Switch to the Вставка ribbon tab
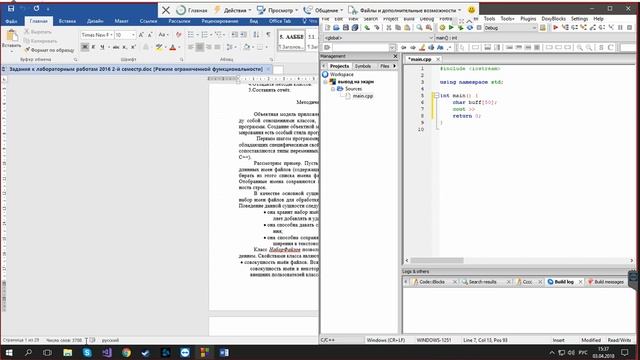Image resolution: width=640 pixels, height=360 pixels. [67, 21]
